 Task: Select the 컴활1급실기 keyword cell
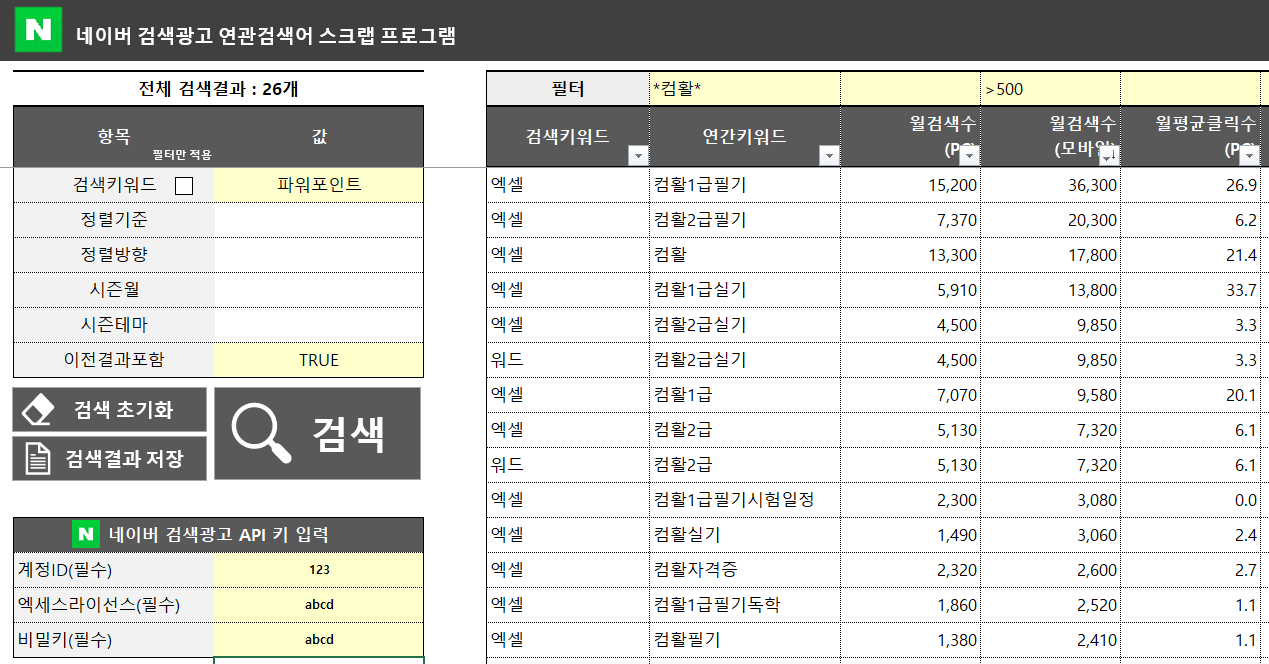point(745,290)
